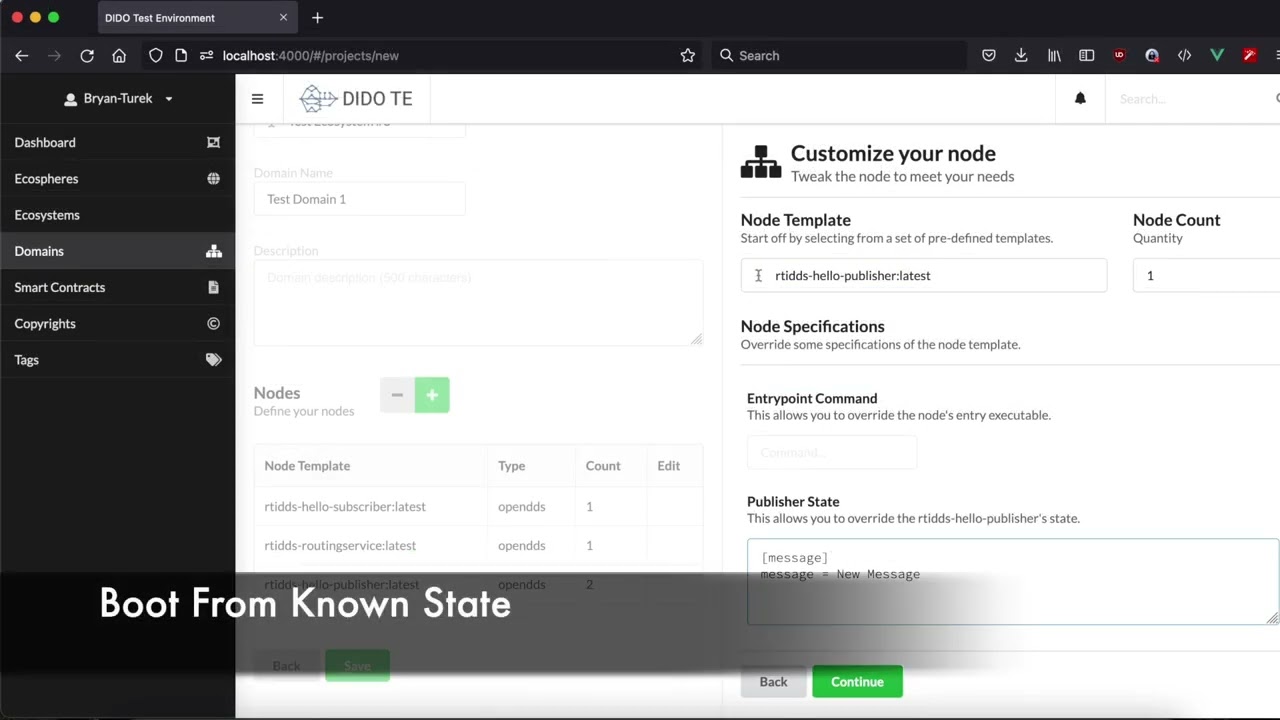Click the Back button beside Continue

coord(773,682)
